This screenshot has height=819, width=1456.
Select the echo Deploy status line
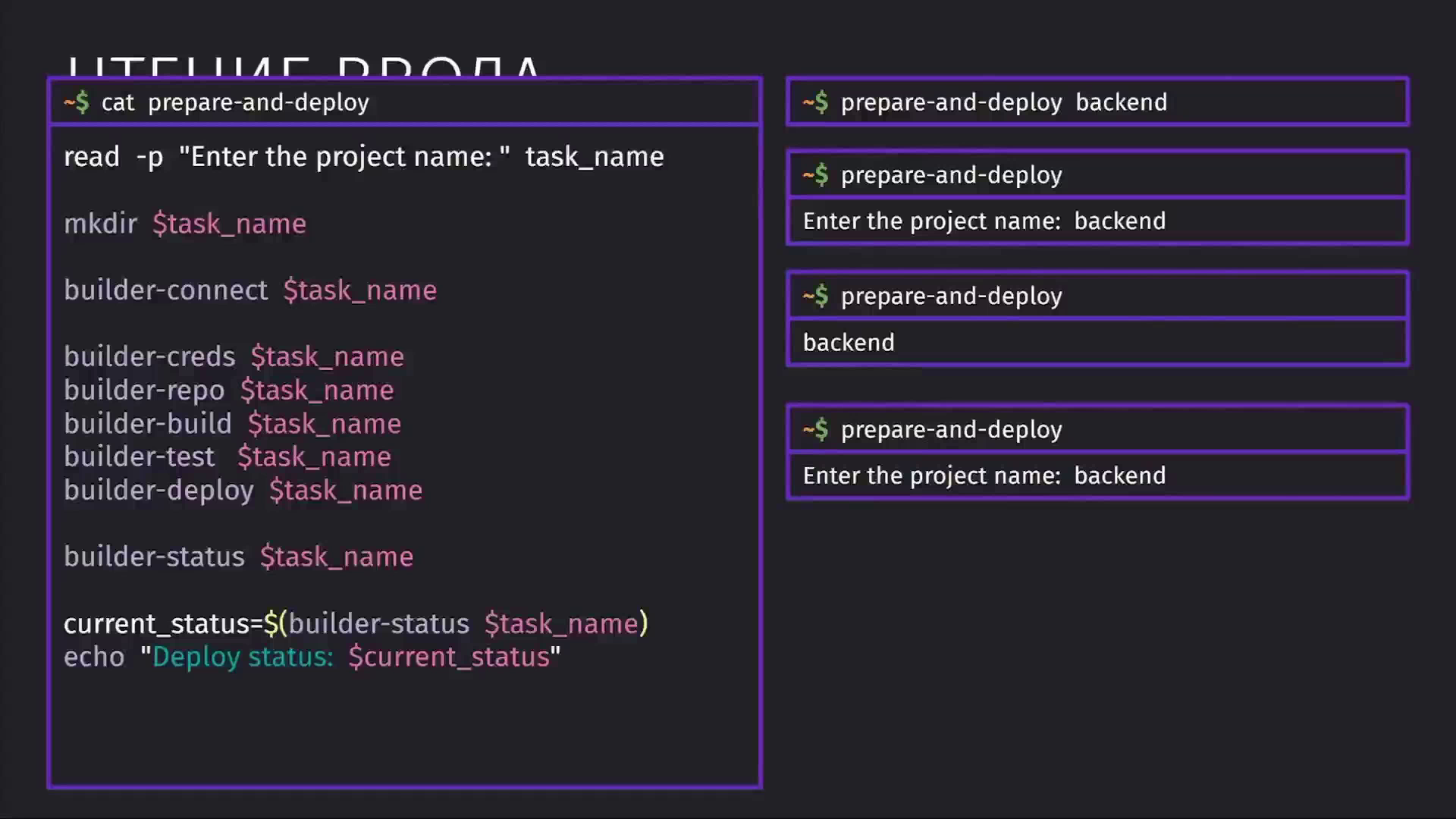click(312, 657)
